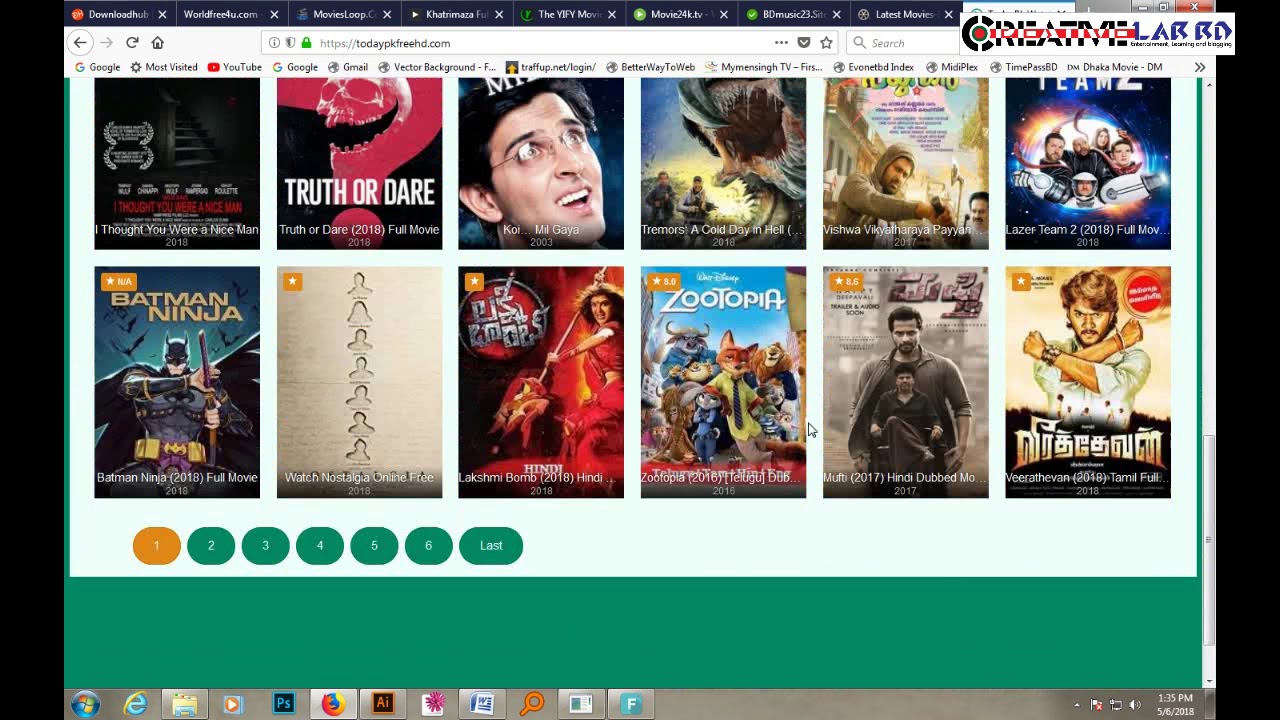Screen dimensions: 1280x720
Task: Open the Mufti (2017) movie poster
Action: tap(905, 382)
